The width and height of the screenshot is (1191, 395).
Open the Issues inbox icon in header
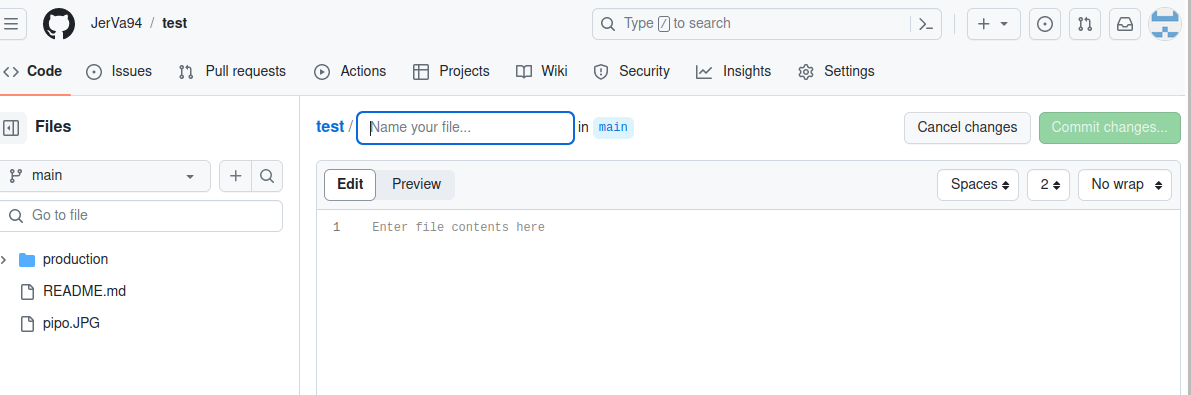[x=1044, y=24]
